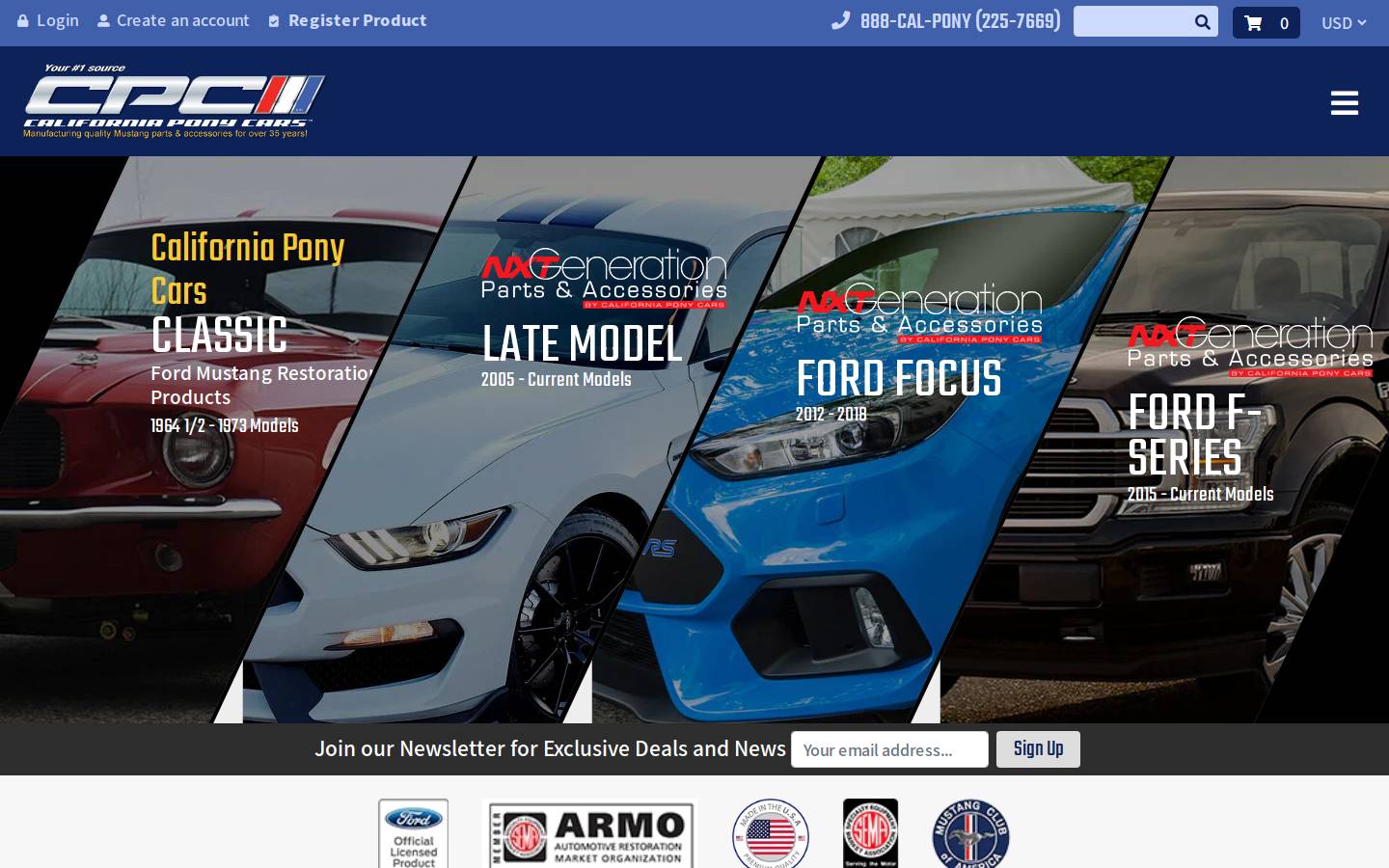This screenshot has width=1389, height=868.
Task: Expand the USD currency dropdown
Action: tap(1344, 22)
